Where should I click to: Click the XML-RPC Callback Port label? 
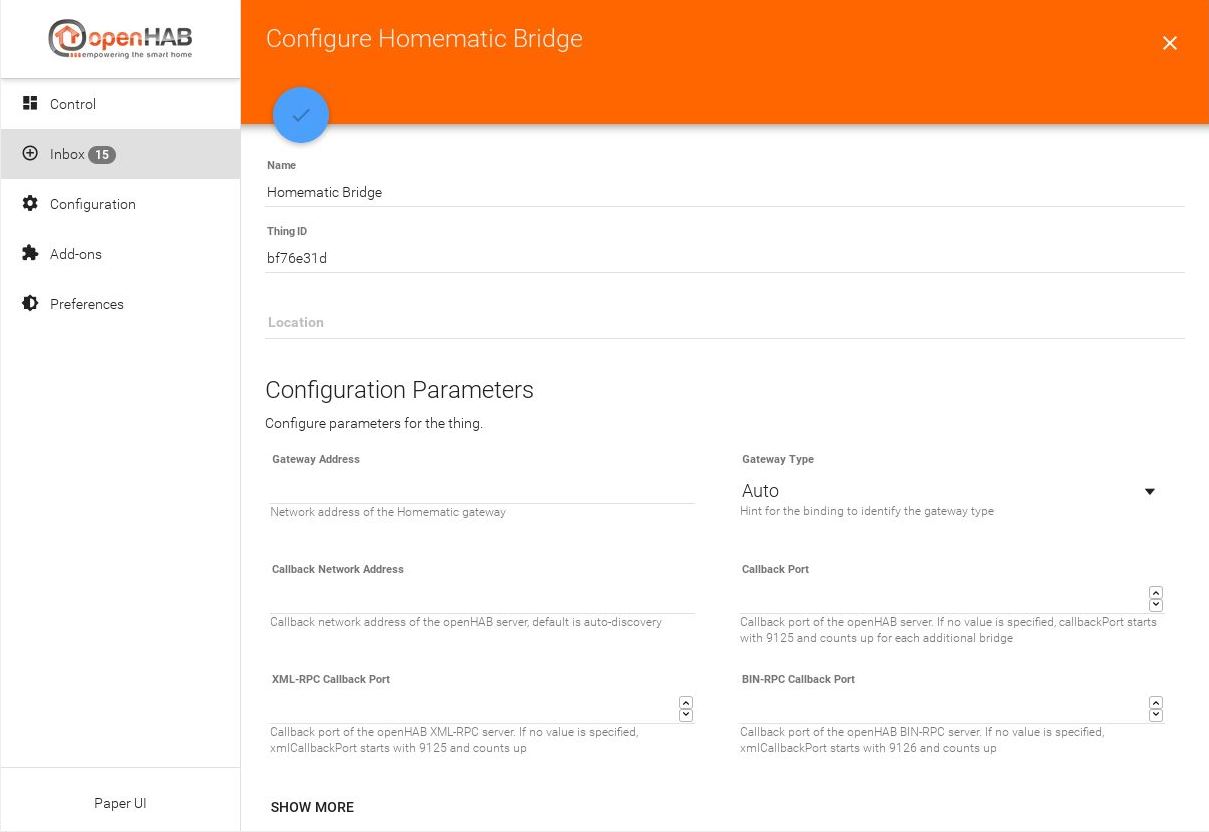point(331,679)
